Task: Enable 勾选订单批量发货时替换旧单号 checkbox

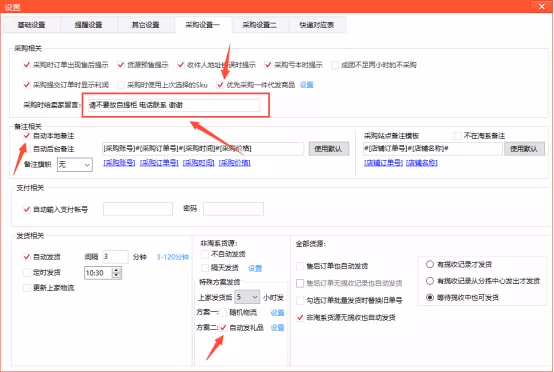Action: pyautogui.click(x=300, y=301)
